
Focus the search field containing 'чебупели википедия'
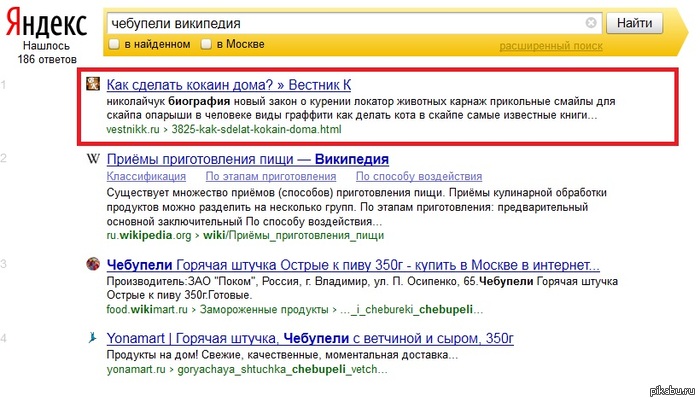click(x=340, y=22)
